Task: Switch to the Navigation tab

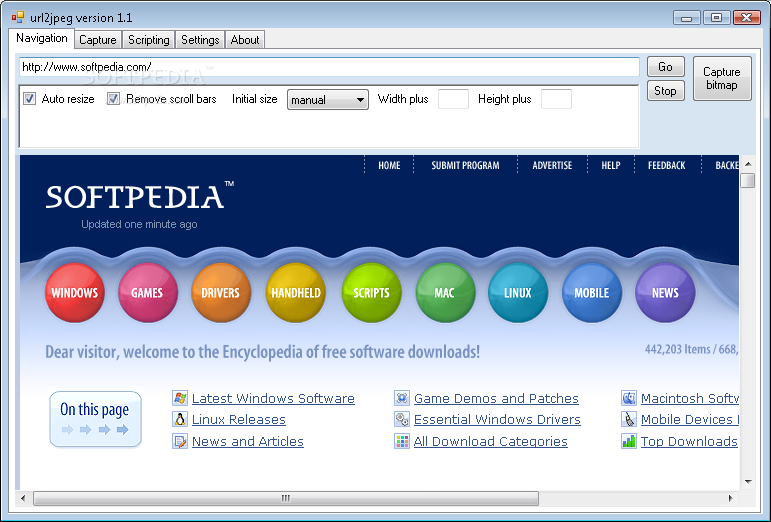Action: click(42, 38)
